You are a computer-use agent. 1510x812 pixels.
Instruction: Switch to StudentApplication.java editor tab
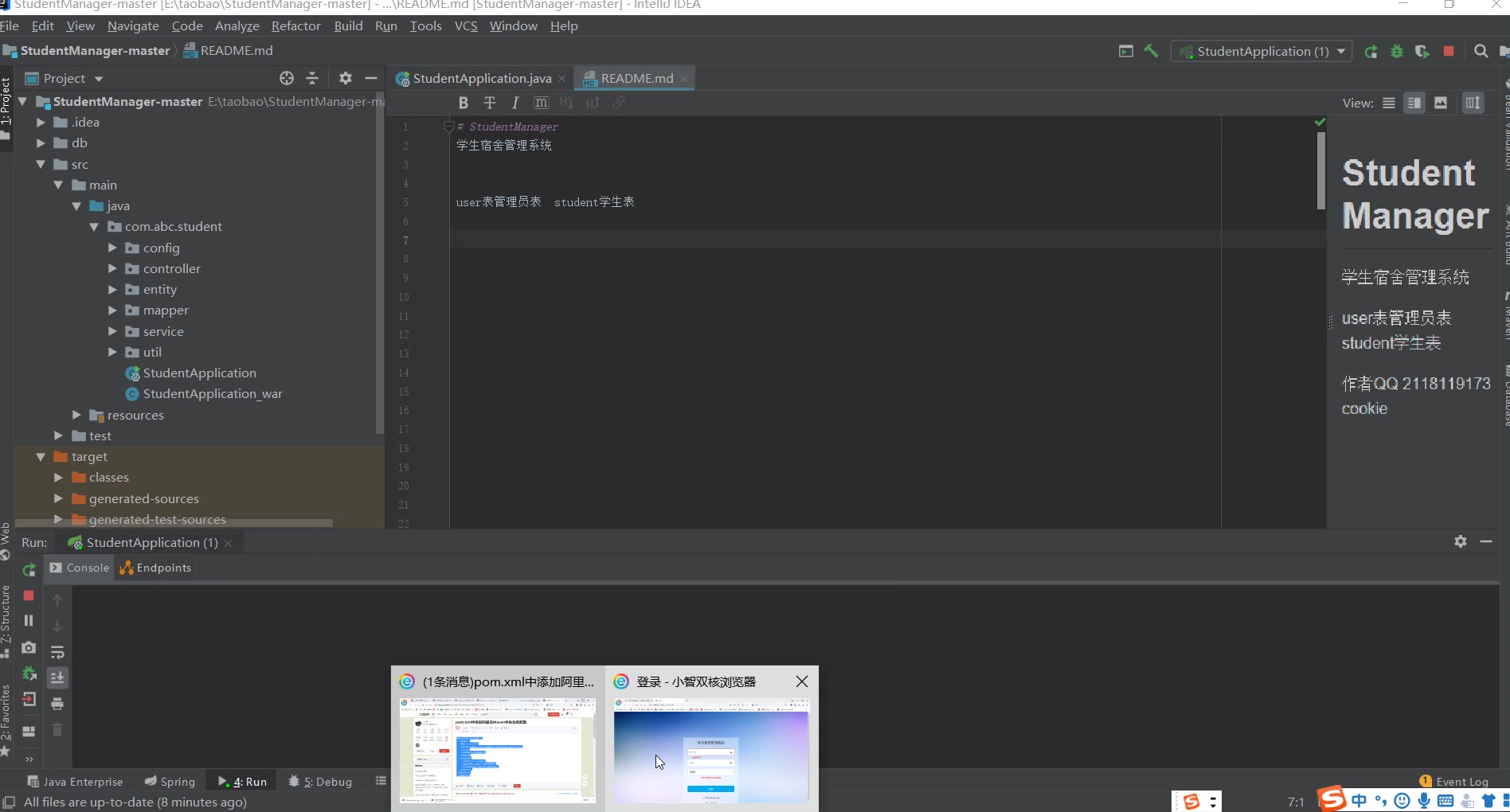click(x=481, y=78)
